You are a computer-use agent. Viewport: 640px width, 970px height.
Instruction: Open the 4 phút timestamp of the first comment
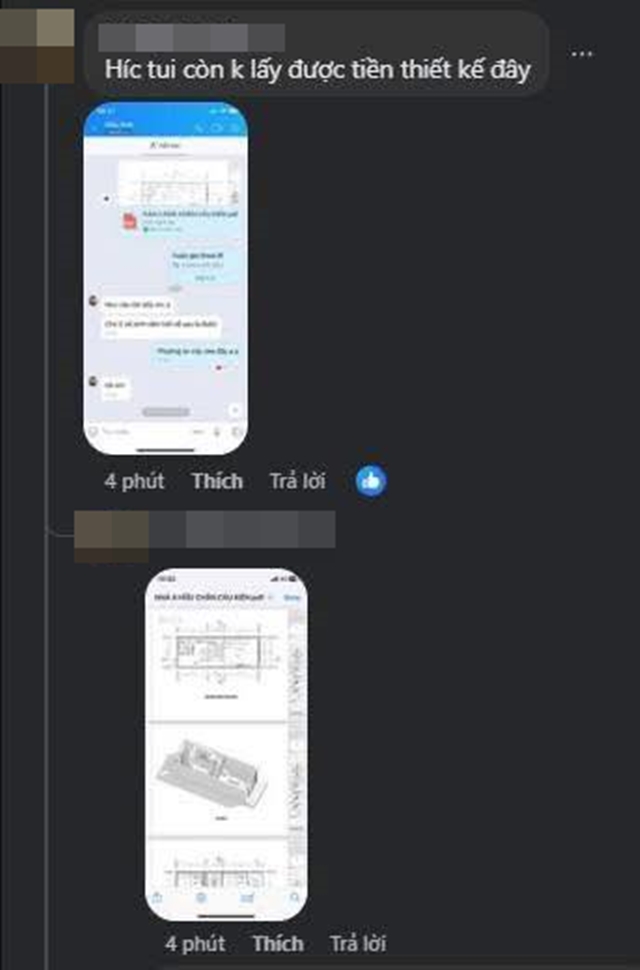pos(135,481)
